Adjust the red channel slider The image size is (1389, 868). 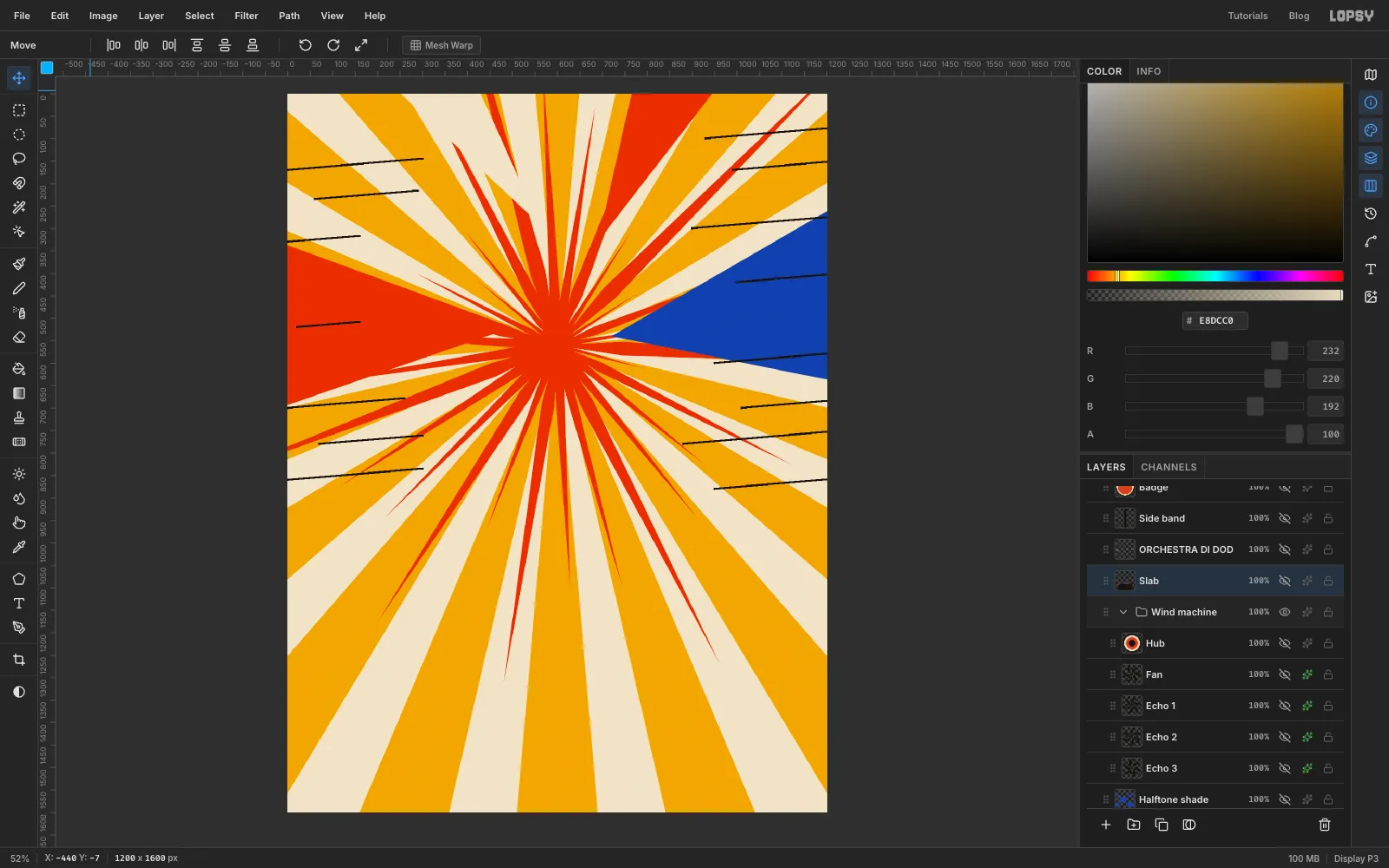pyautogui.click(x=1215, y=351)
